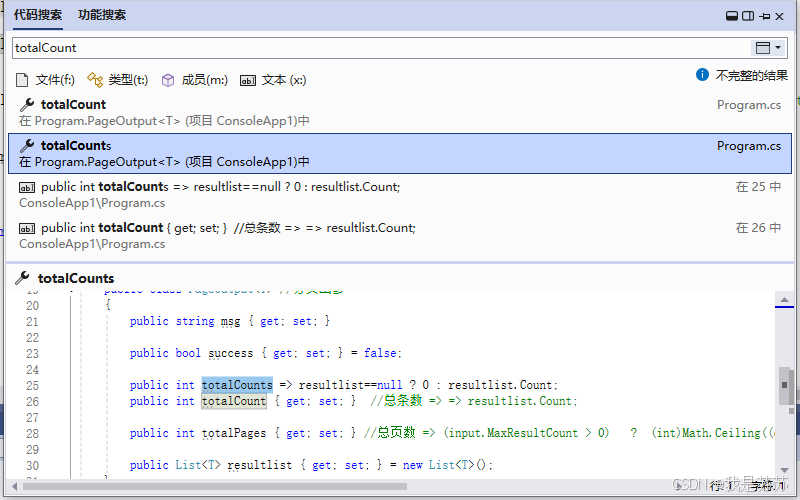Click vertical scrollbar thumb in preview

[x=784, y=385]
